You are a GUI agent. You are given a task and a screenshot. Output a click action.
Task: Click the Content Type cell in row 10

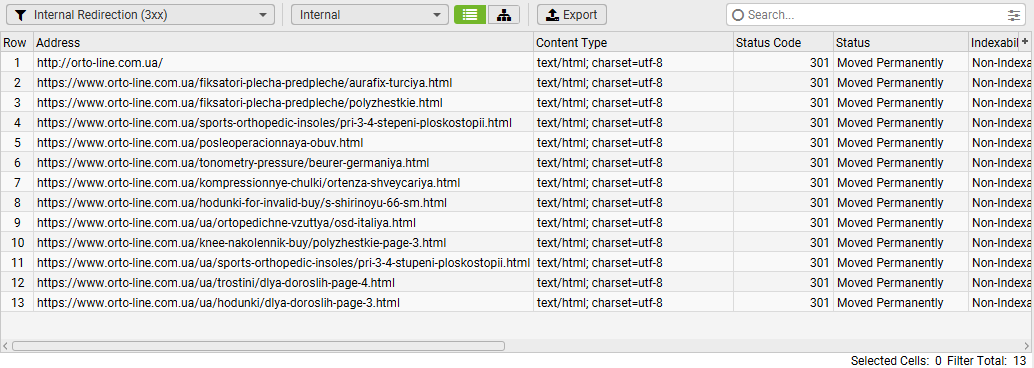[633, 242]
